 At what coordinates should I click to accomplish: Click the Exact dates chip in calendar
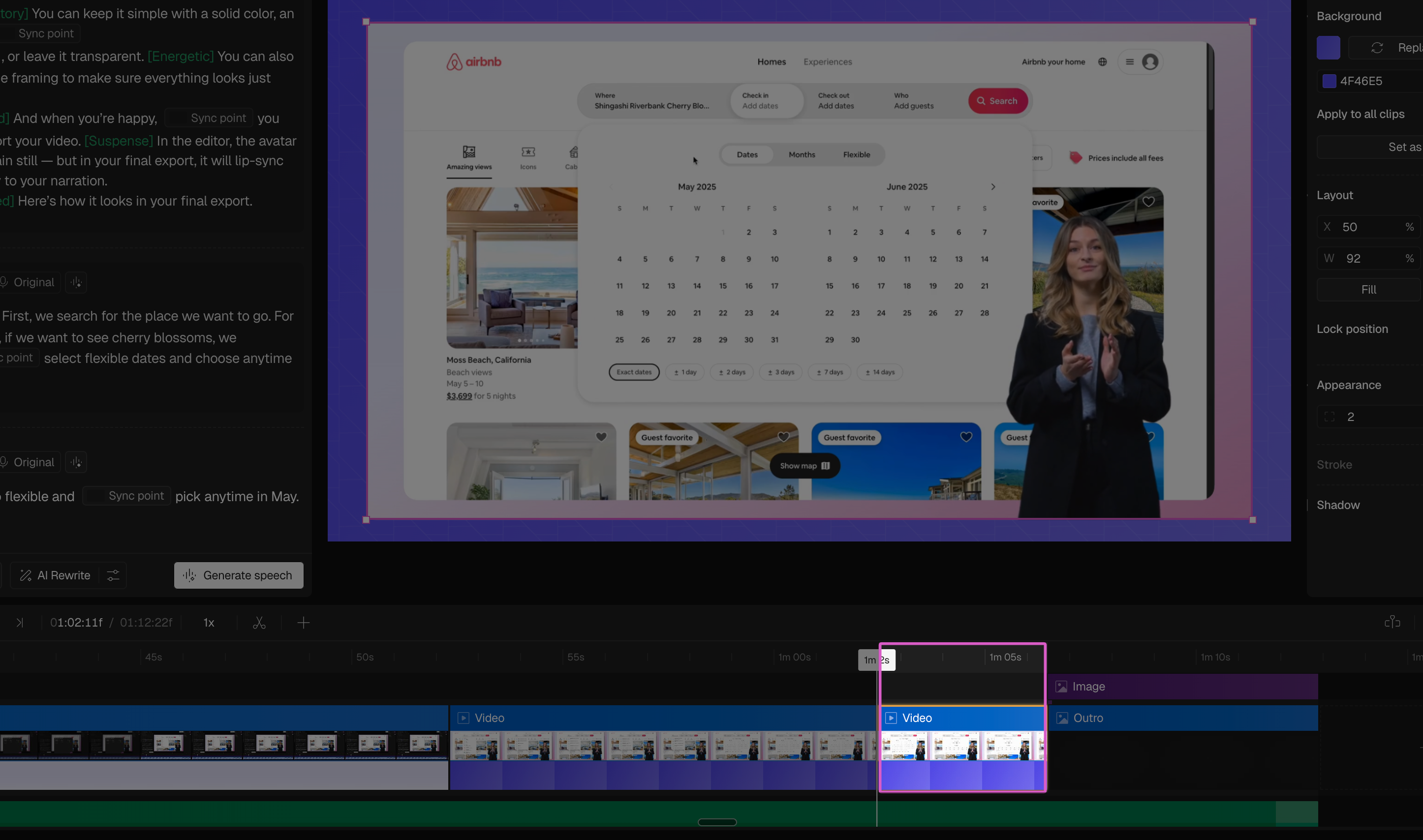[x=634, y=372]
